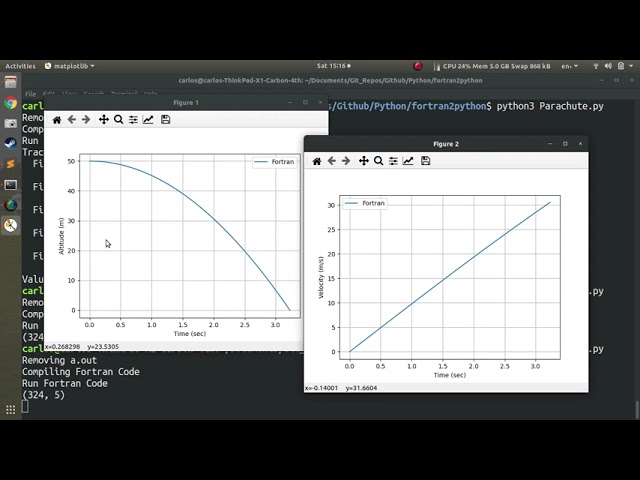Open Edit axis parameters in Figure 2

(x=408, y=161)
